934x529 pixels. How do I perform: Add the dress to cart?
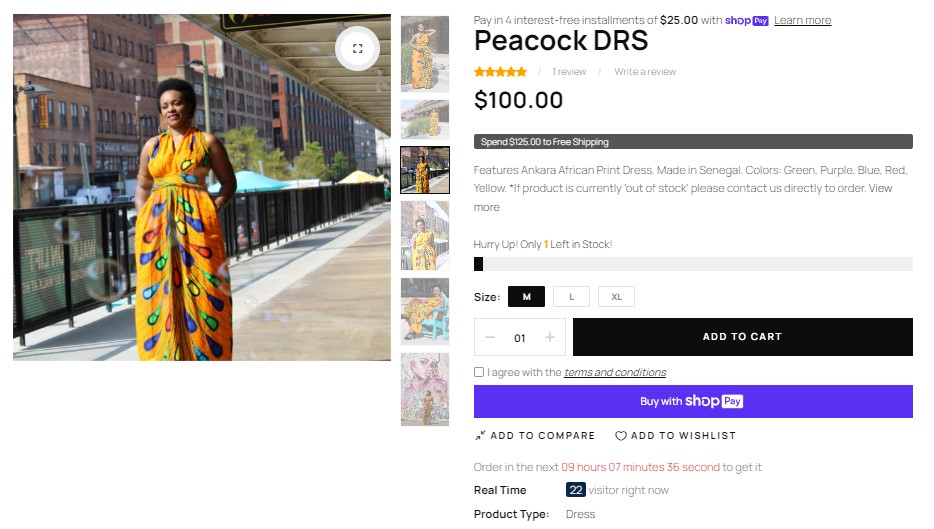tap(743, 337)
